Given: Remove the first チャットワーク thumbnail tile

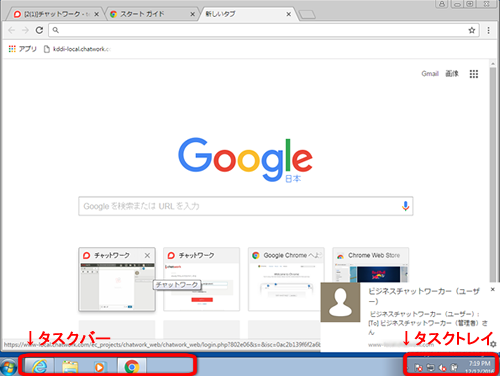Looking at the screenshot, I should [147, 255].
